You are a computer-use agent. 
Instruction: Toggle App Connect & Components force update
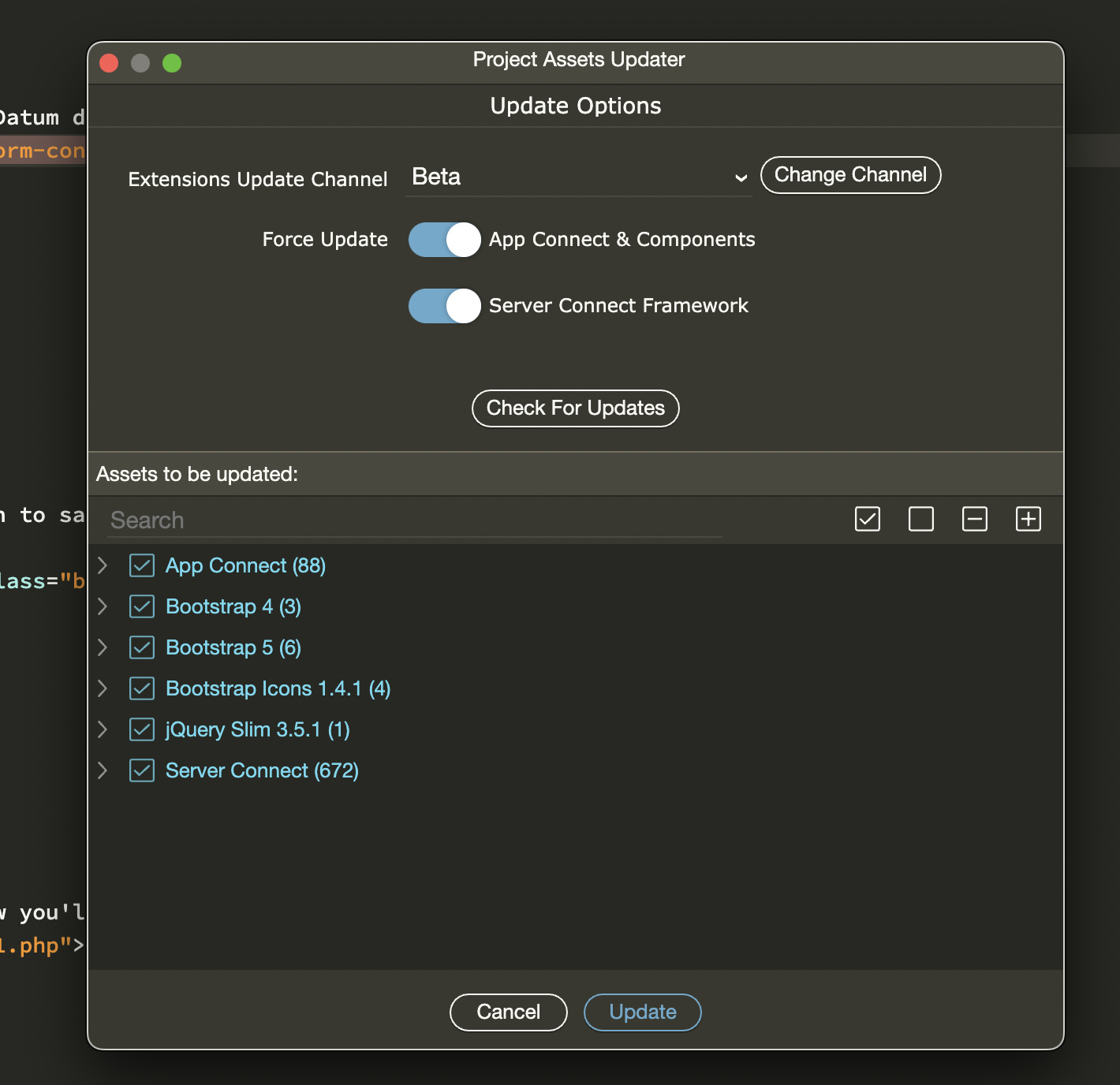click(444, 240)
